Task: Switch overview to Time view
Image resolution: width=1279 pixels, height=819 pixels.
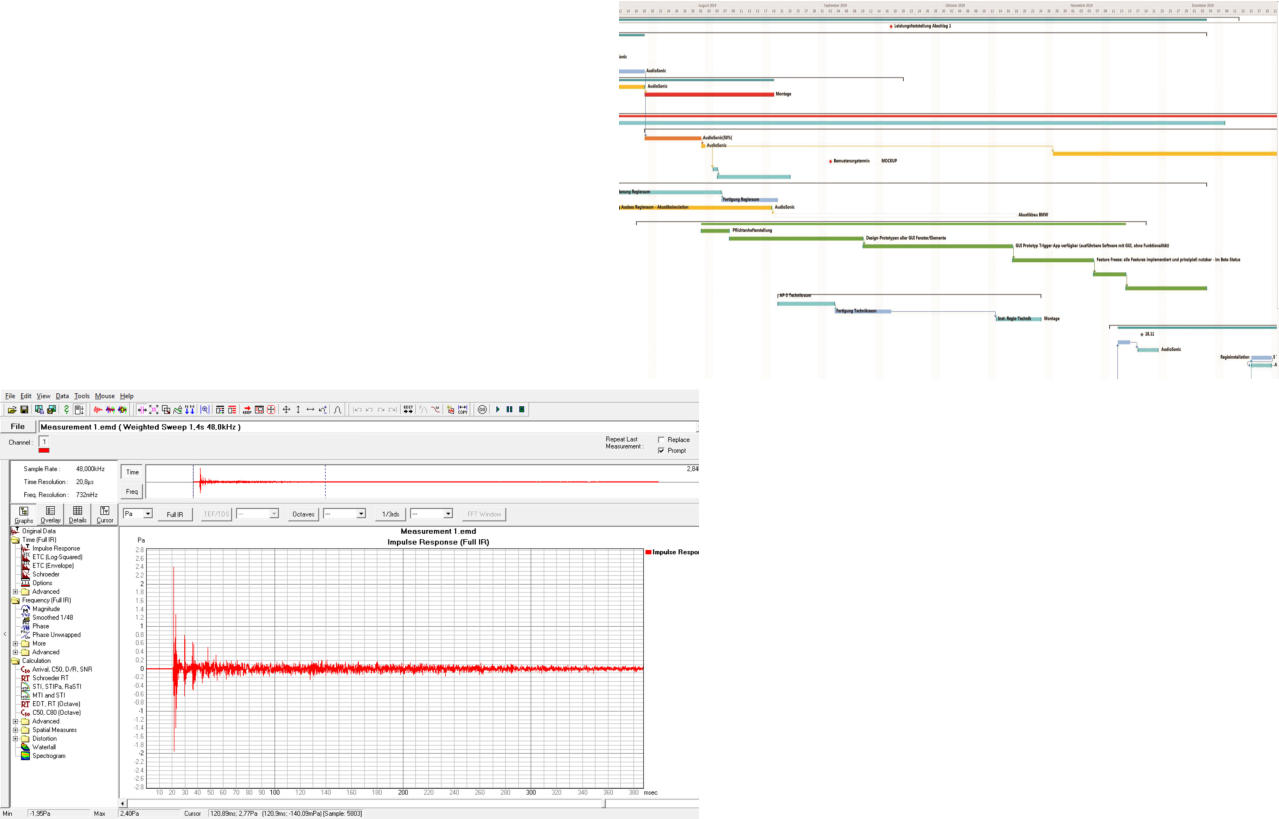Action: tap(132, 471)
